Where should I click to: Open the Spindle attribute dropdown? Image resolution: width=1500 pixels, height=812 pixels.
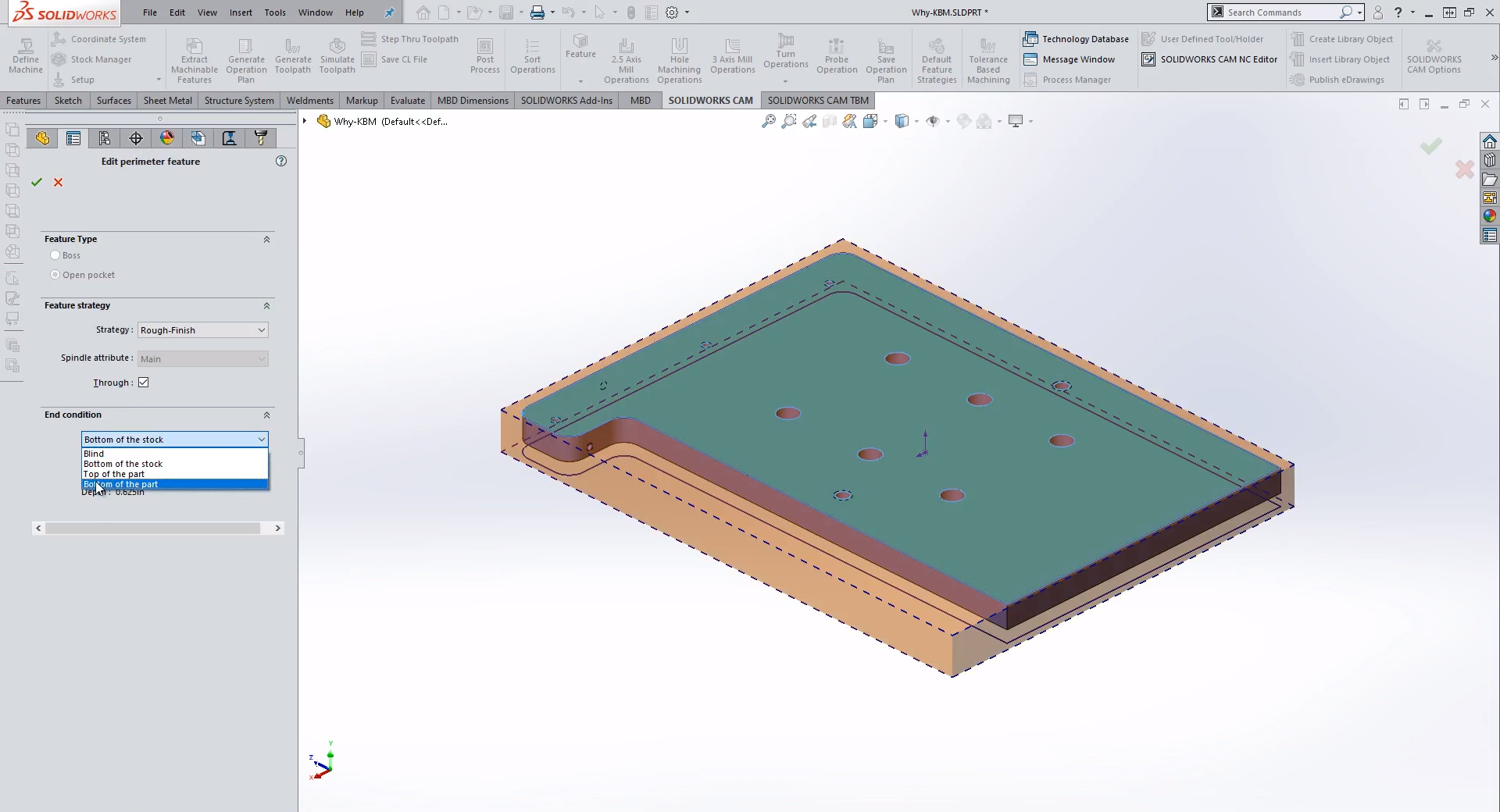click(x=203, y=359)
